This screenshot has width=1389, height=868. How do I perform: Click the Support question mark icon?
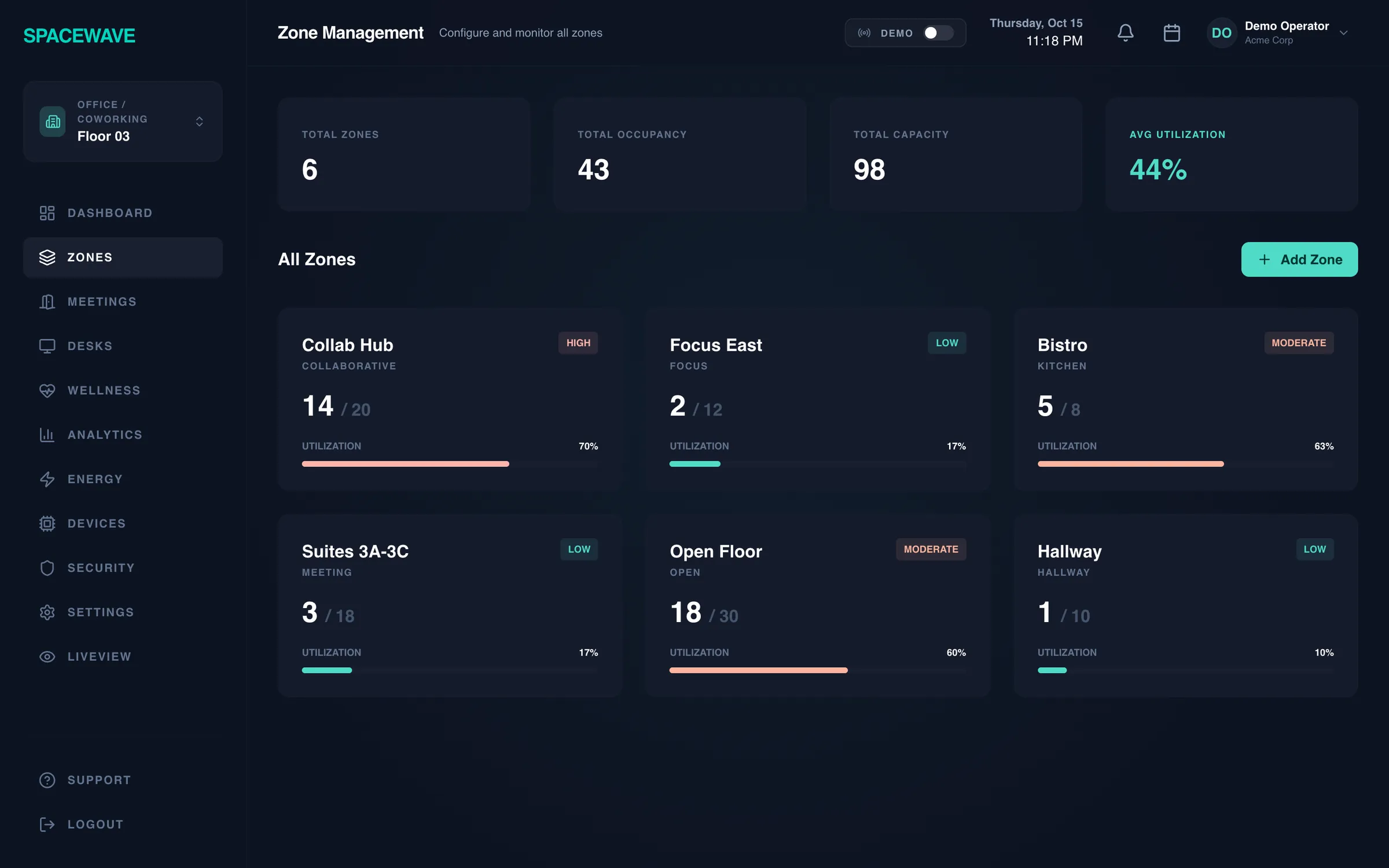pyautogui.click(x=47, y=780)
